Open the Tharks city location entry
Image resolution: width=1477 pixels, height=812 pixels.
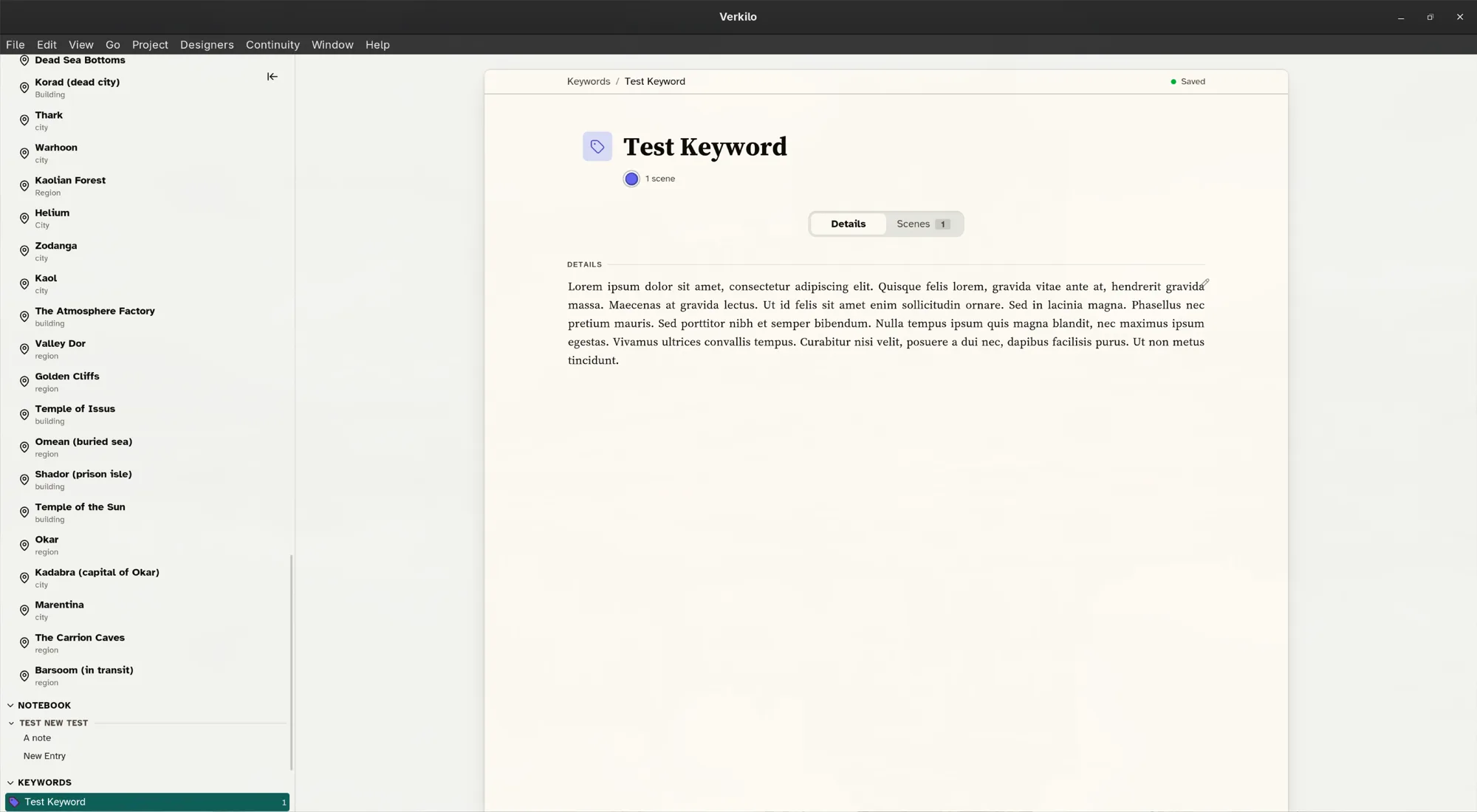coord(49,120)
